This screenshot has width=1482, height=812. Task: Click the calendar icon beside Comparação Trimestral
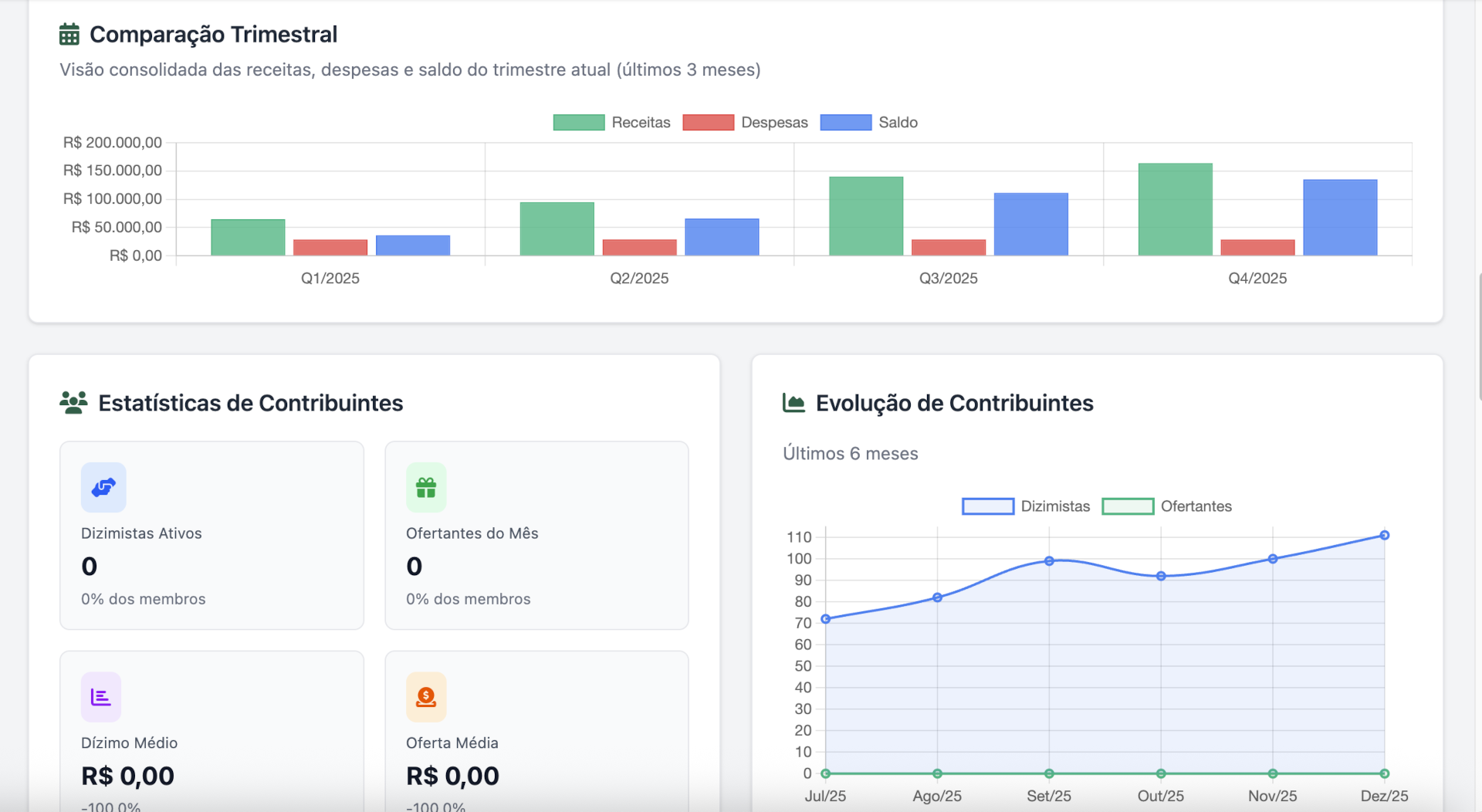[69, 33]
